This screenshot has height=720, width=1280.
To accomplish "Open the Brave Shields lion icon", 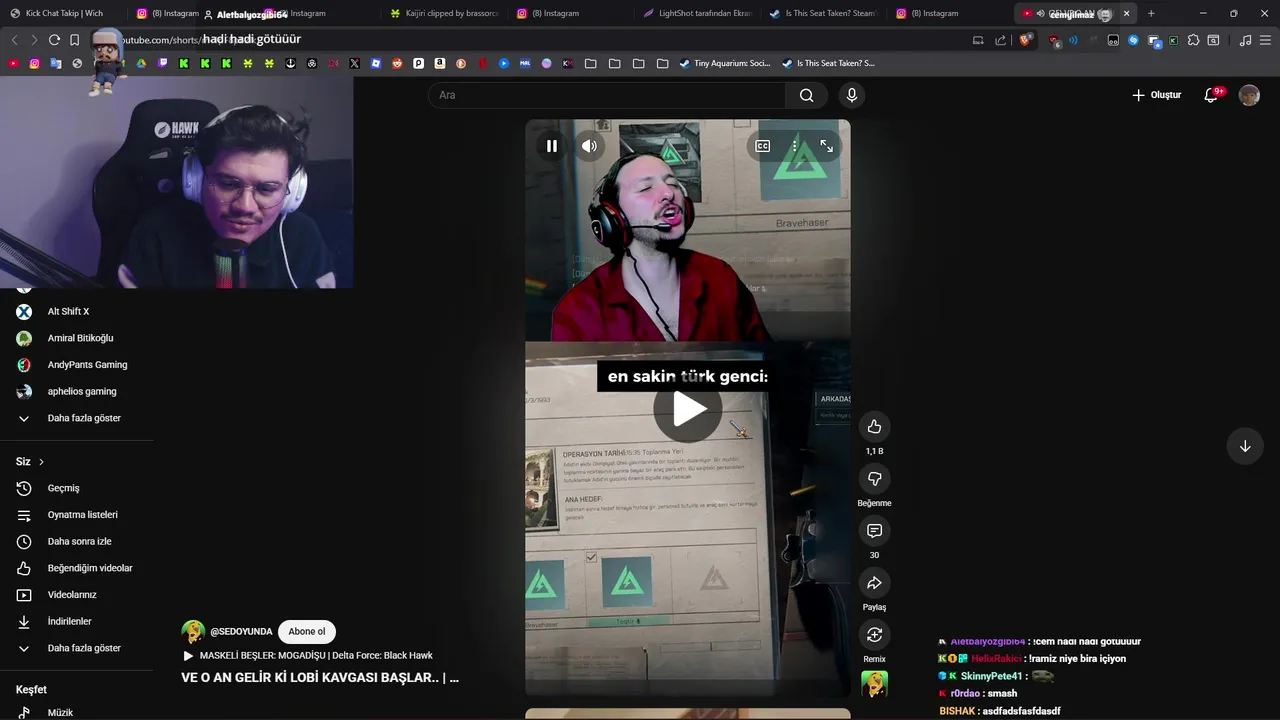I will [1026, 40].
